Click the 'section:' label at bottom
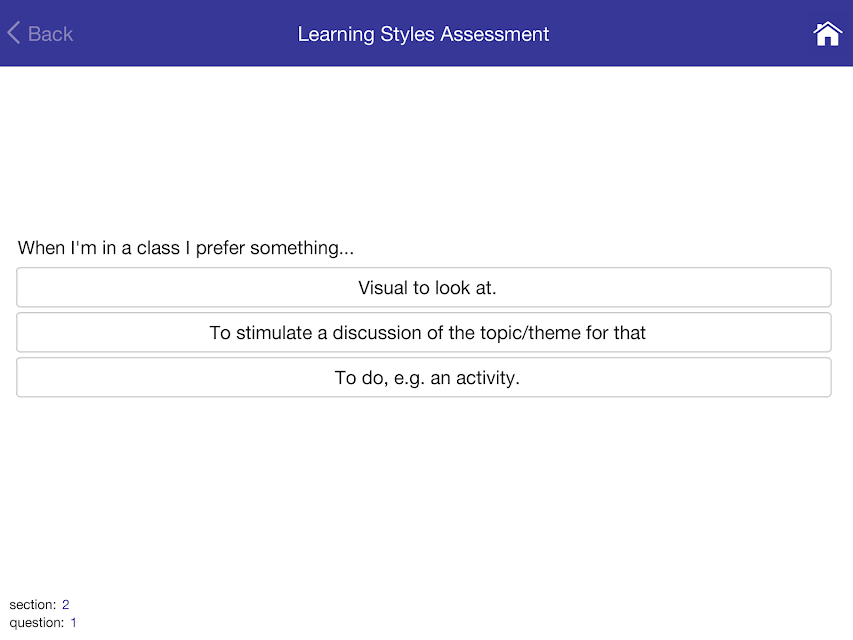The height and width of the screenshot is (640, 853). tap(33, 605)
